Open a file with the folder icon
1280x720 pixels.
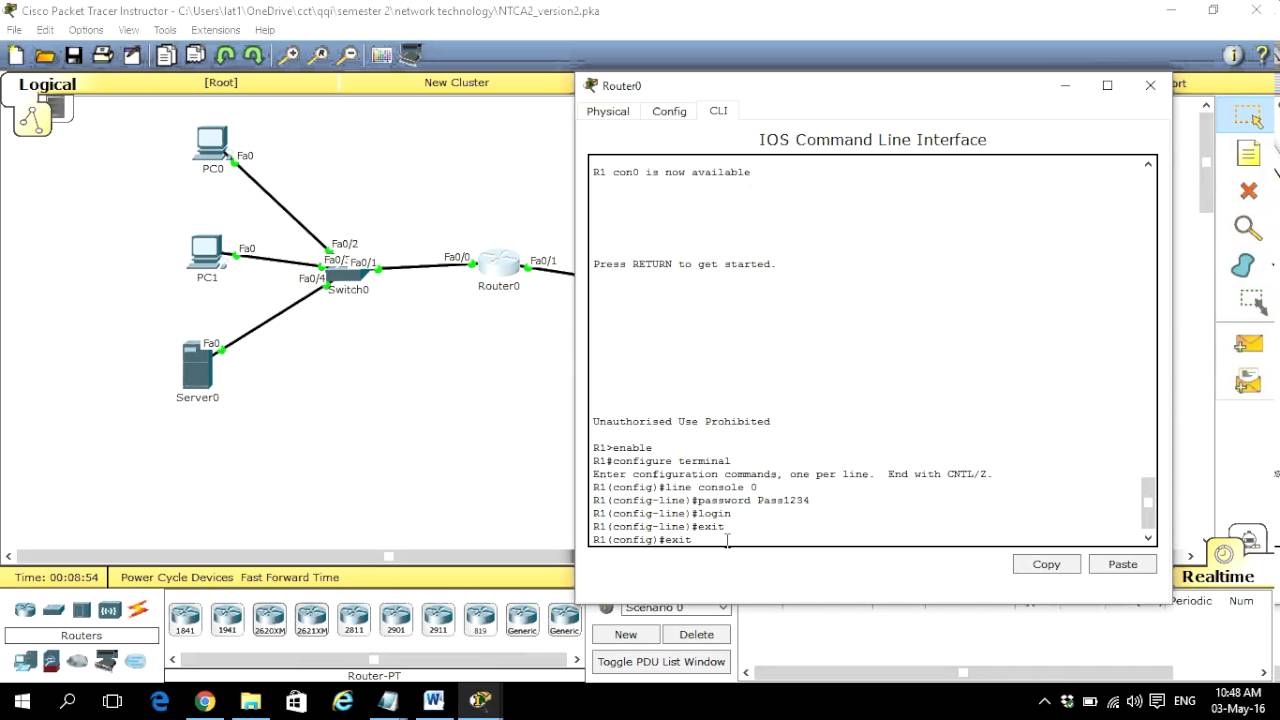(44, 56)
